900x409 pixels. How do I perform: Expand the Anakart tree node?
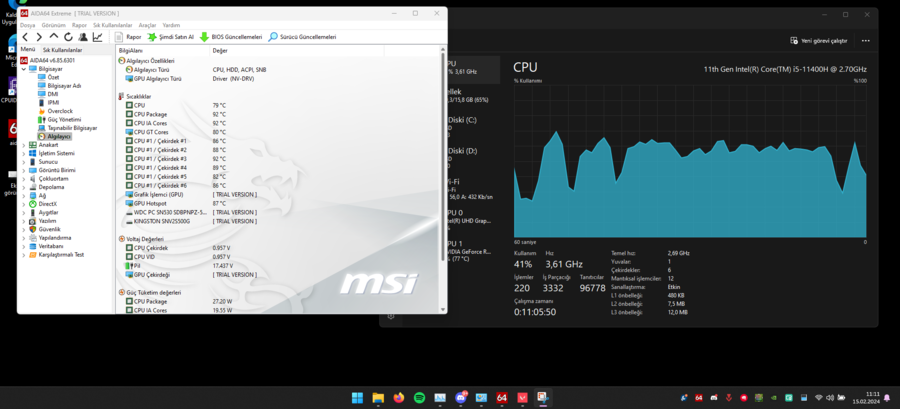(24, 145)
